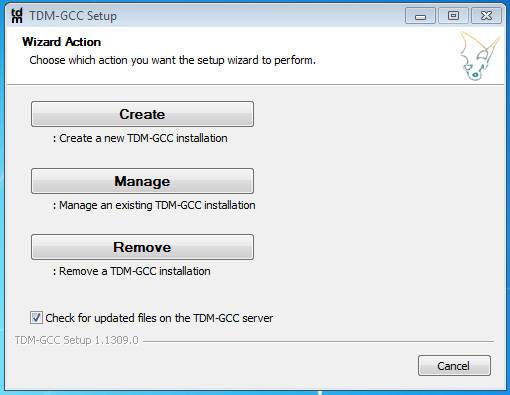
Task: Click the 'Wizard Action' heading
Action: (x=61, y=42)
